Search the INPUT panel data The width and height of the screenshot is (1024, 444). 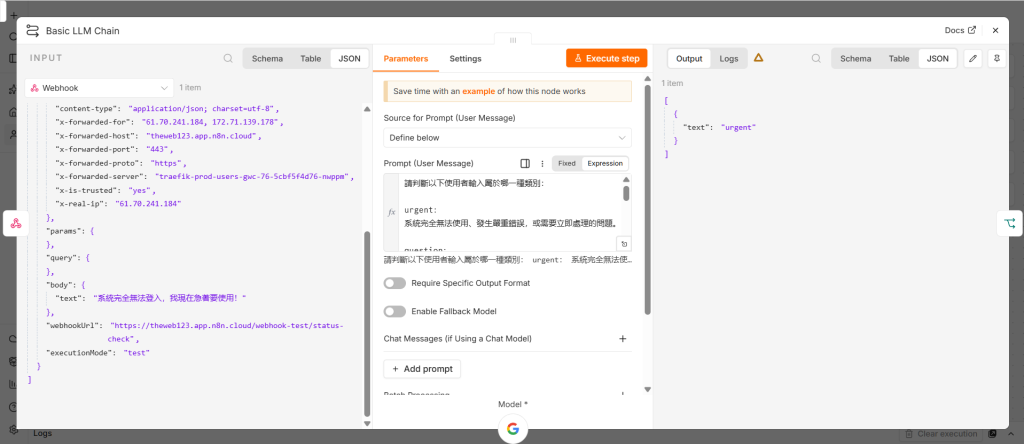[228, 58]
